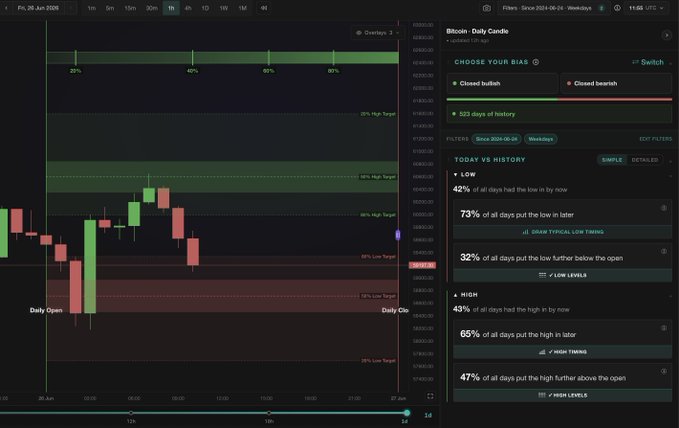Click the rewind icon after the timeframes
This screenshot has width=679, height=428.
click(264, 8)
